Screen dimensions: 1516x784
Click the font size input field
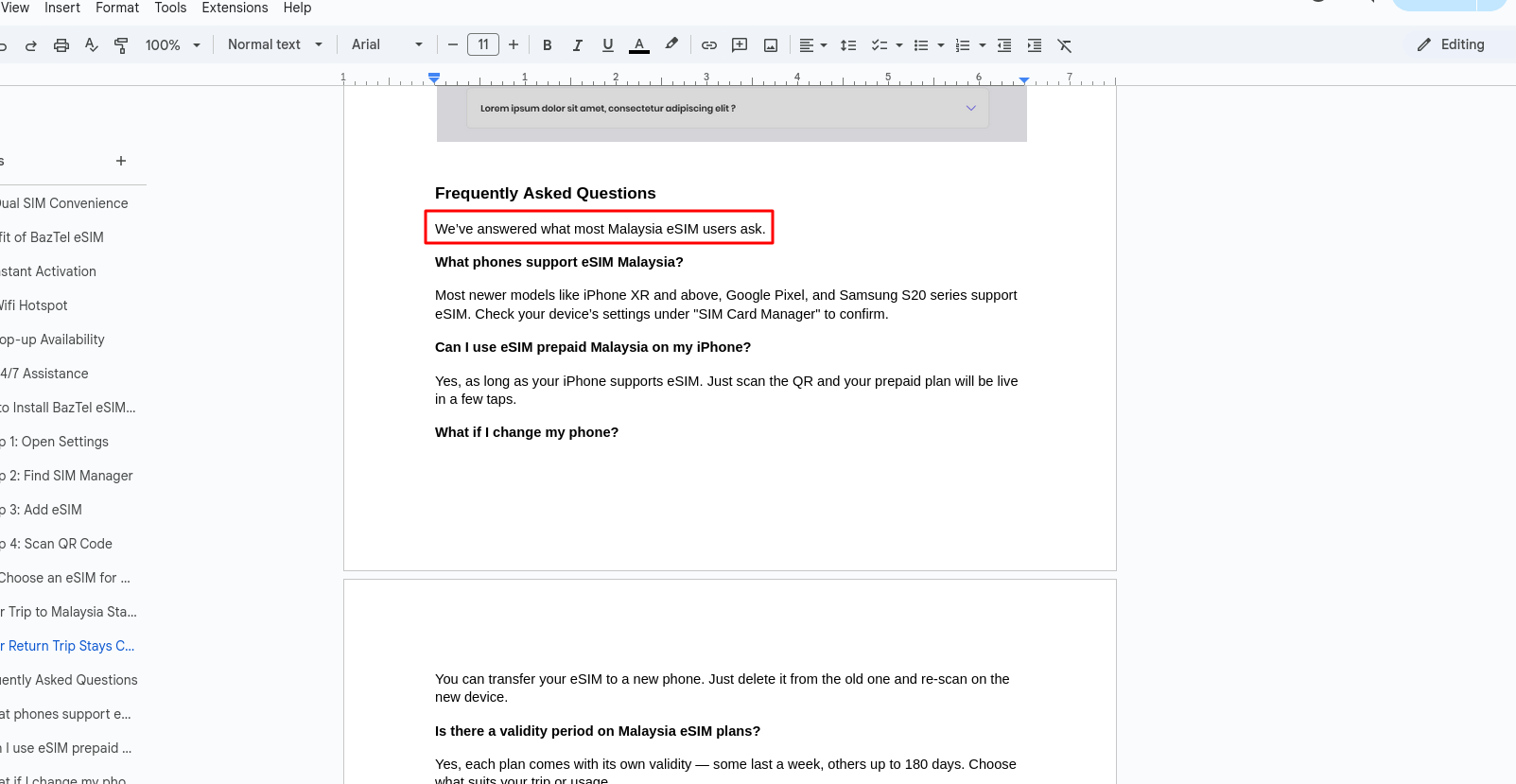483,45
